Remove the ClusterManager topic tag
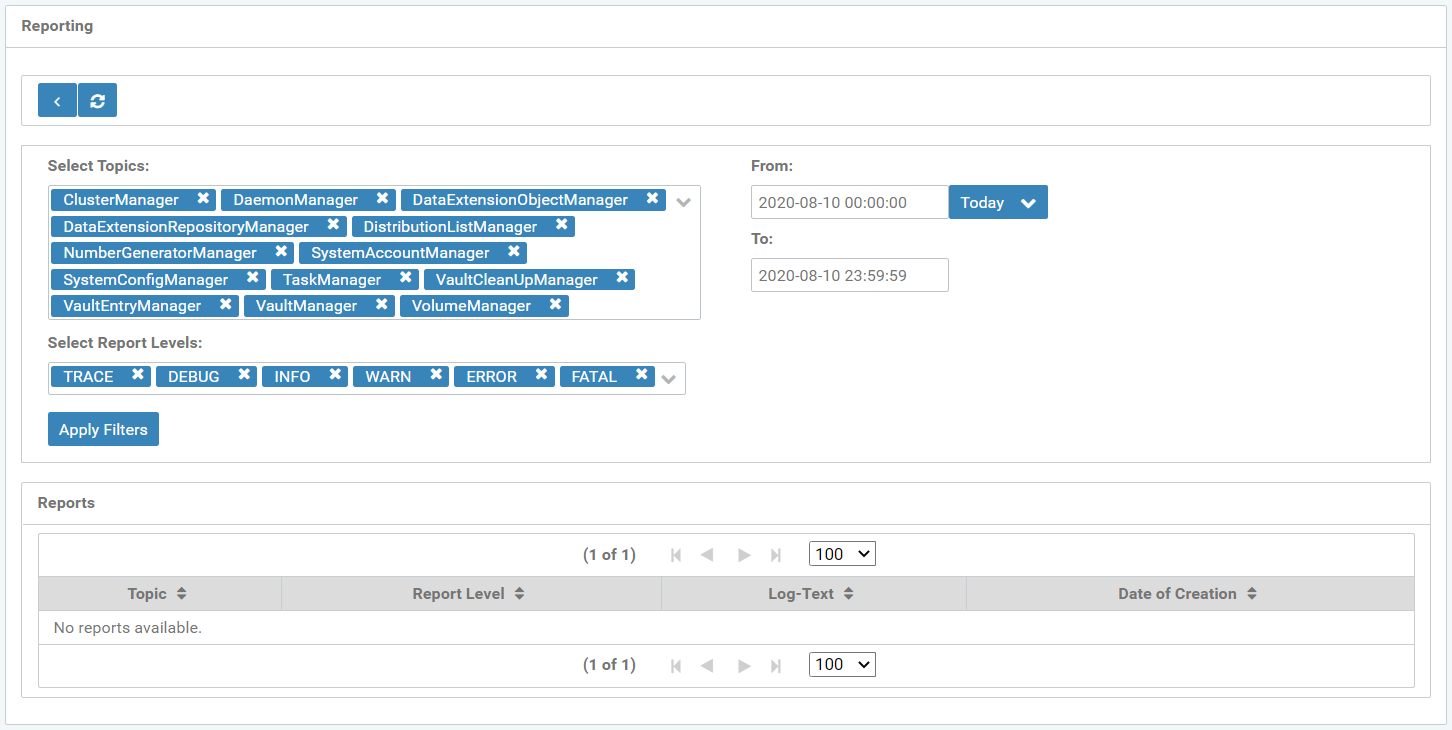This screenshot has width=1452, height=730. [203, 199]
